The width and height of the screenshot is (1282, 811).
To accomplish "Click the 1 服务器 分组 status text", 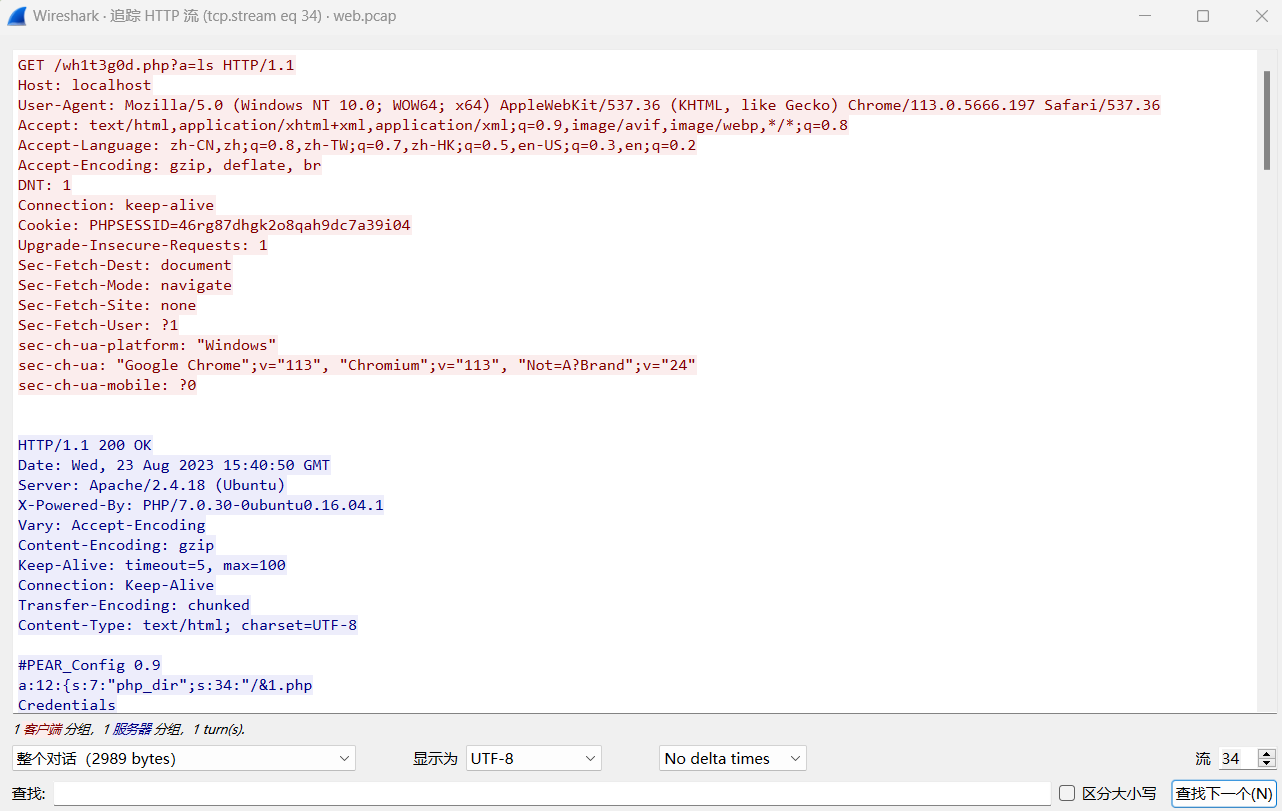I will click(143, 730).
